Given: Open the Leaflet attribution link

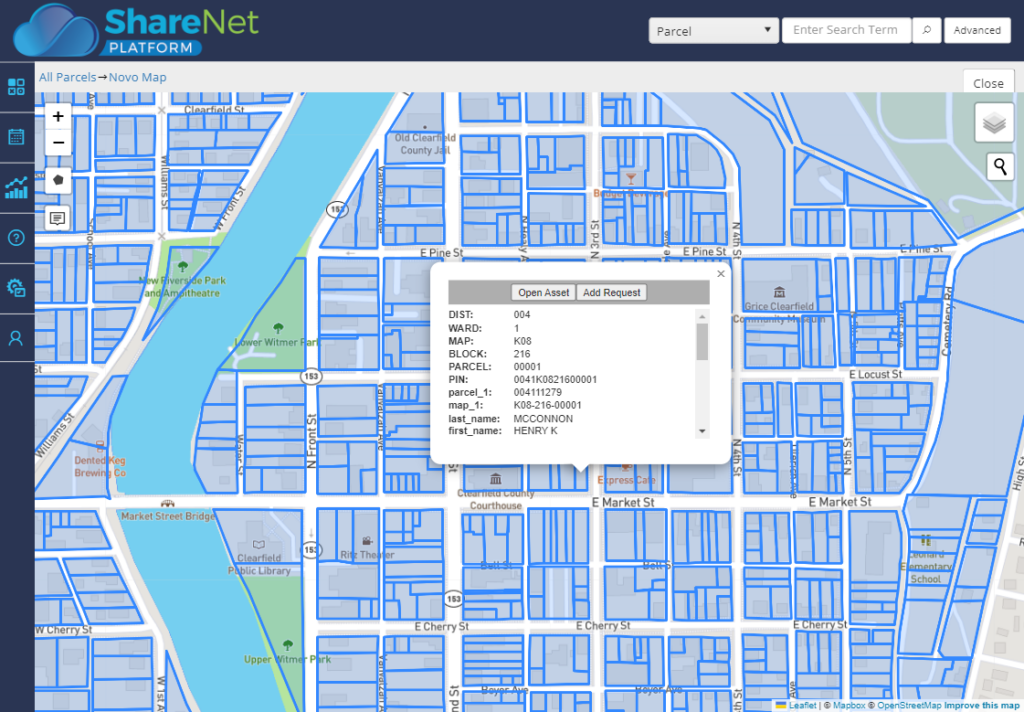Looking at the screenshot, I should [x=802, y=705].
